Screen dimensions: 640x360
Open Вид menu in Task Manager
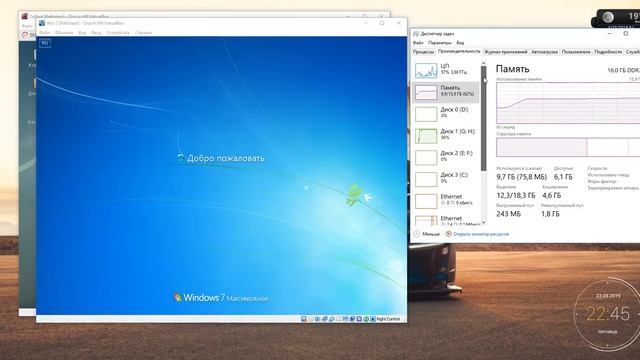tap(460, 42)
